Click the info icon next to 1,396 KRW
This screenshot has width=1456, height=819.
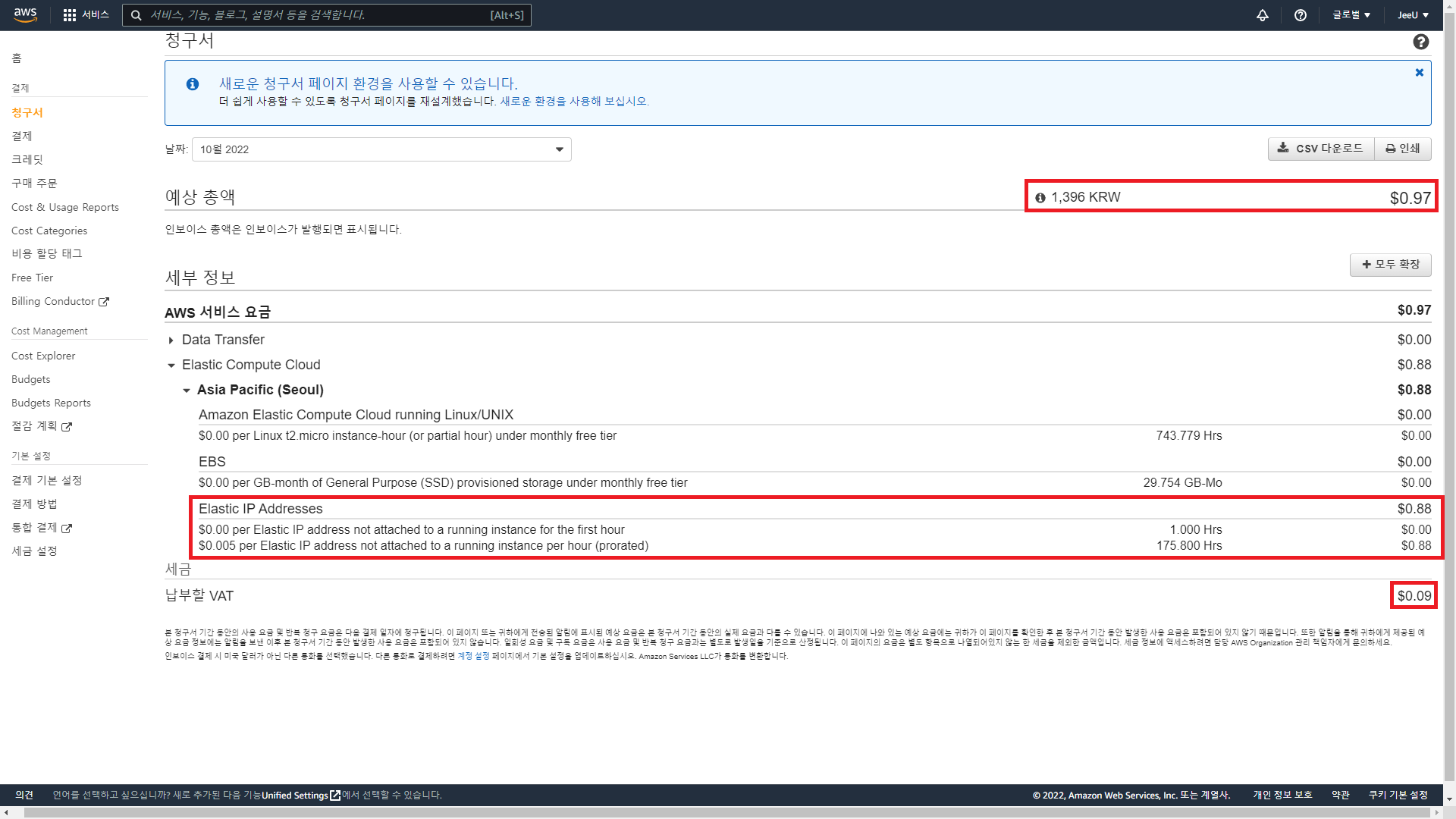click(1040, 198)
